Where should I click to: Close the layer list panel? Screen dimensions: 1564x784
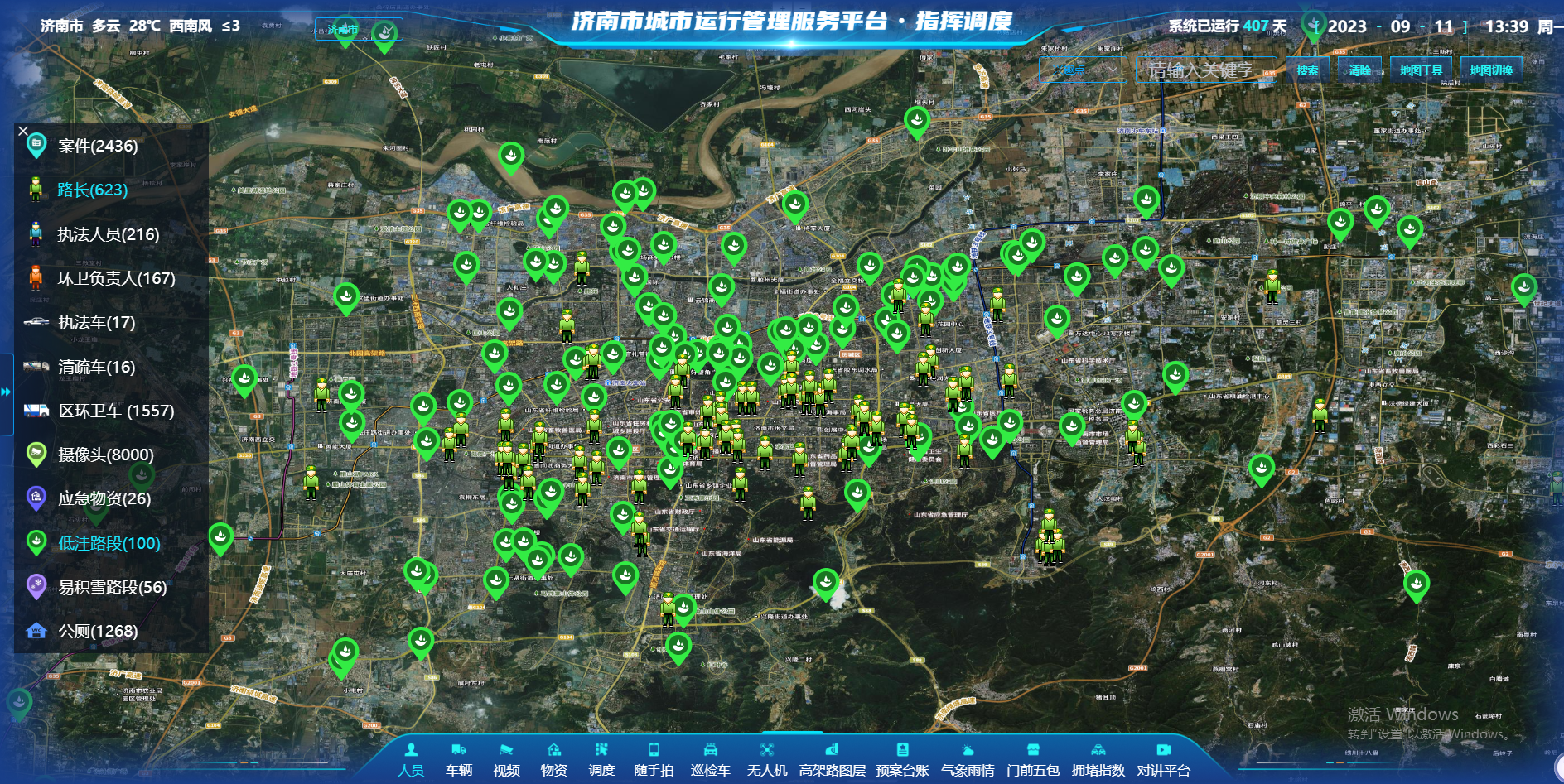click(23, 131)
